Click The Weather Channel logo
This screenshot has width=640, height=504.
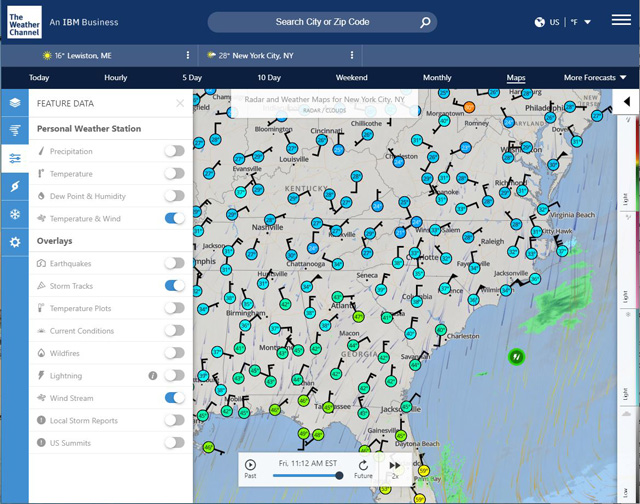(24, 22)
